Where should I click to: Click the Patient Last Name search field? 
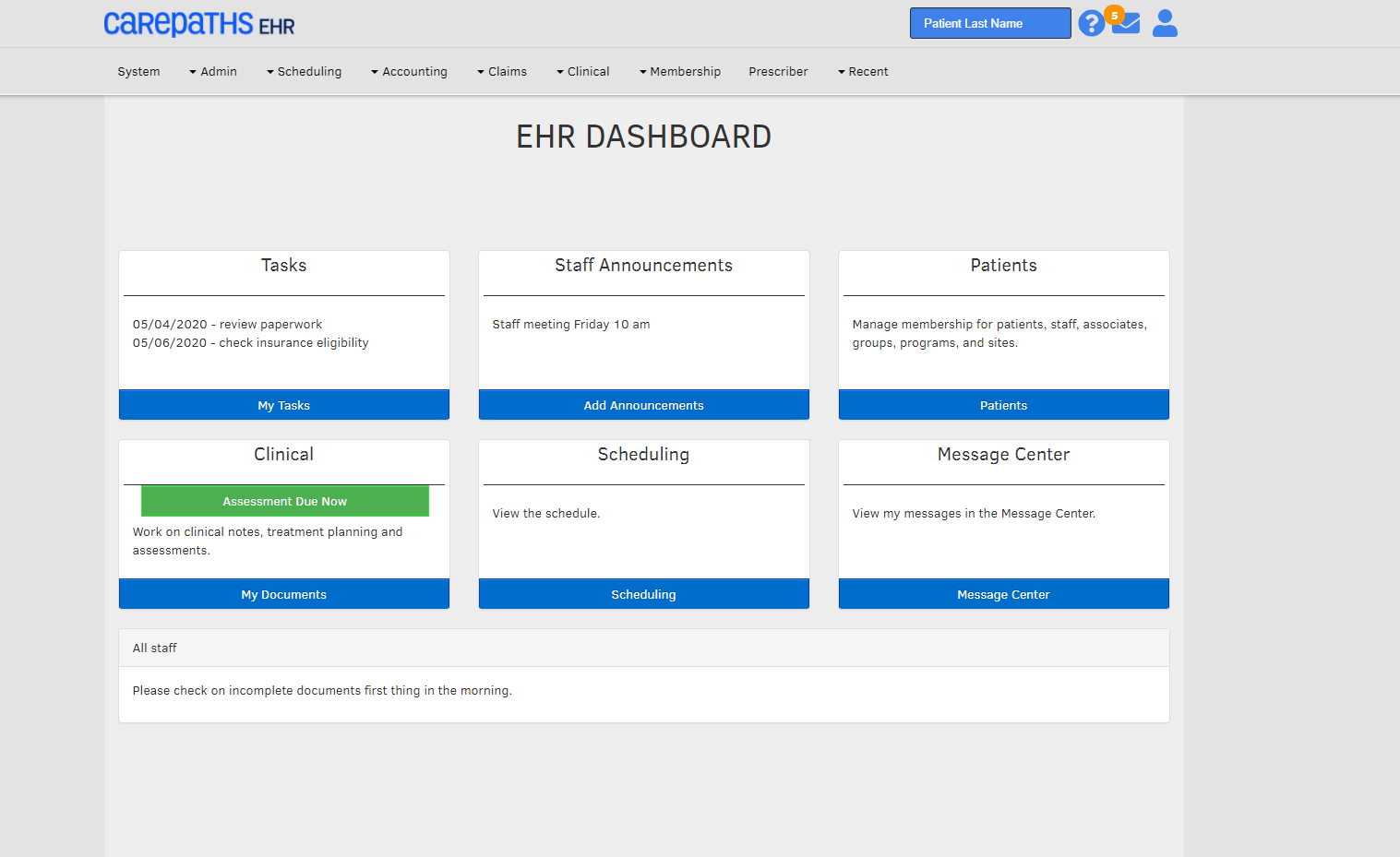pyautogui.click(x=989, y=22)
